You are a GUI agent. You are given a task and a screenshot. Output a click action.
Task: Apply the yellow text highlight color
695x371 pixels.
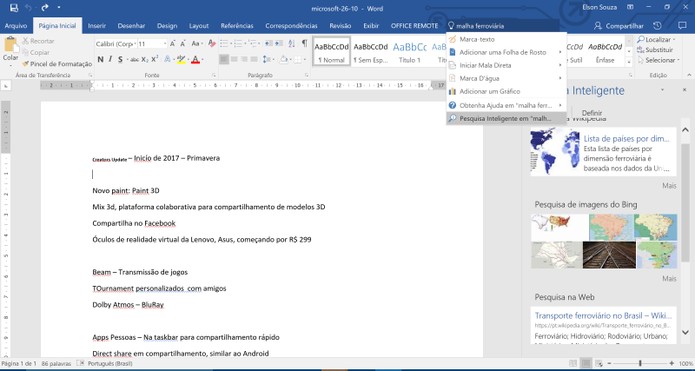click(x=181, y=59)
